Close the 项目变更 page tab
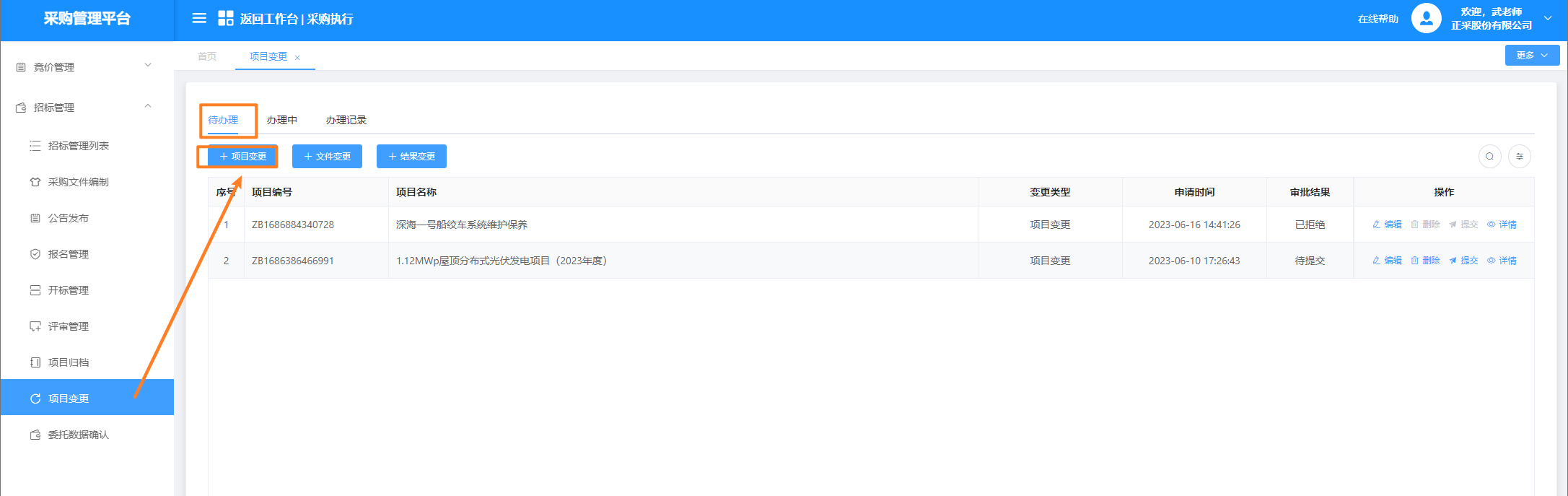1568x496 pixels. (297, 58)
